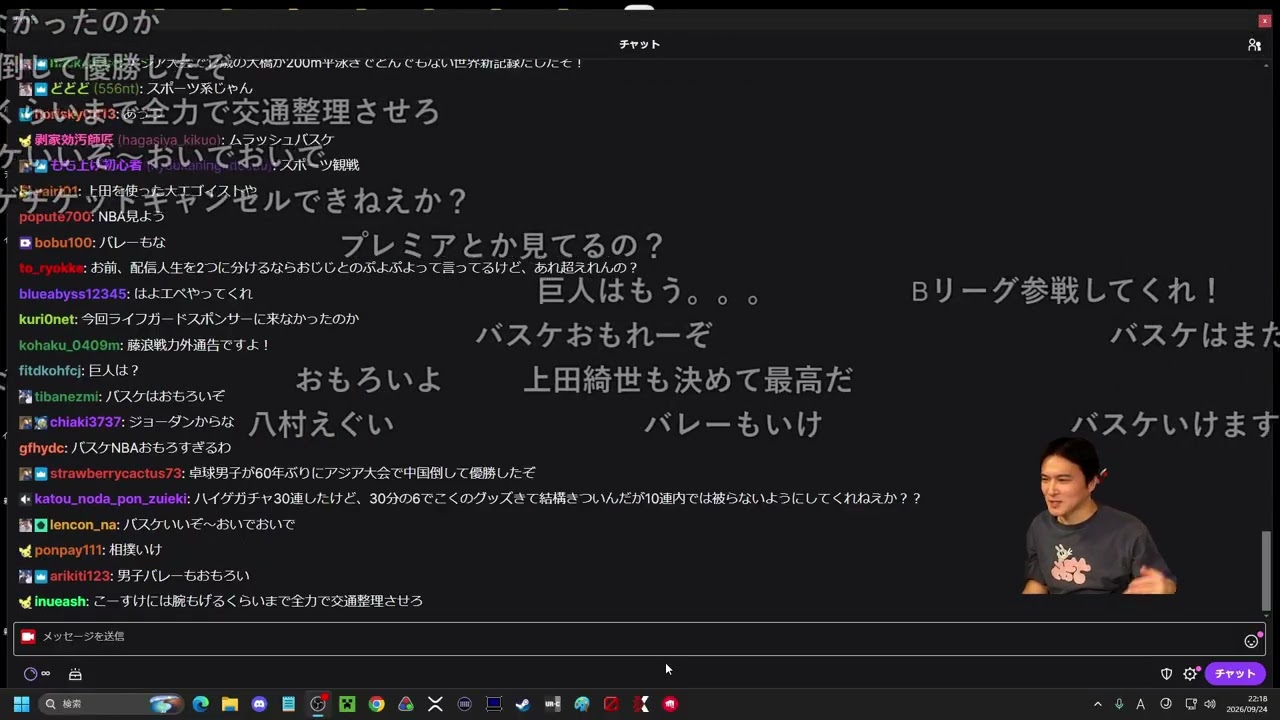This screenshot has height=720, width=1280.
Task: Click username kohaku_0409m in chat
Action: click(x=70, y=345)
